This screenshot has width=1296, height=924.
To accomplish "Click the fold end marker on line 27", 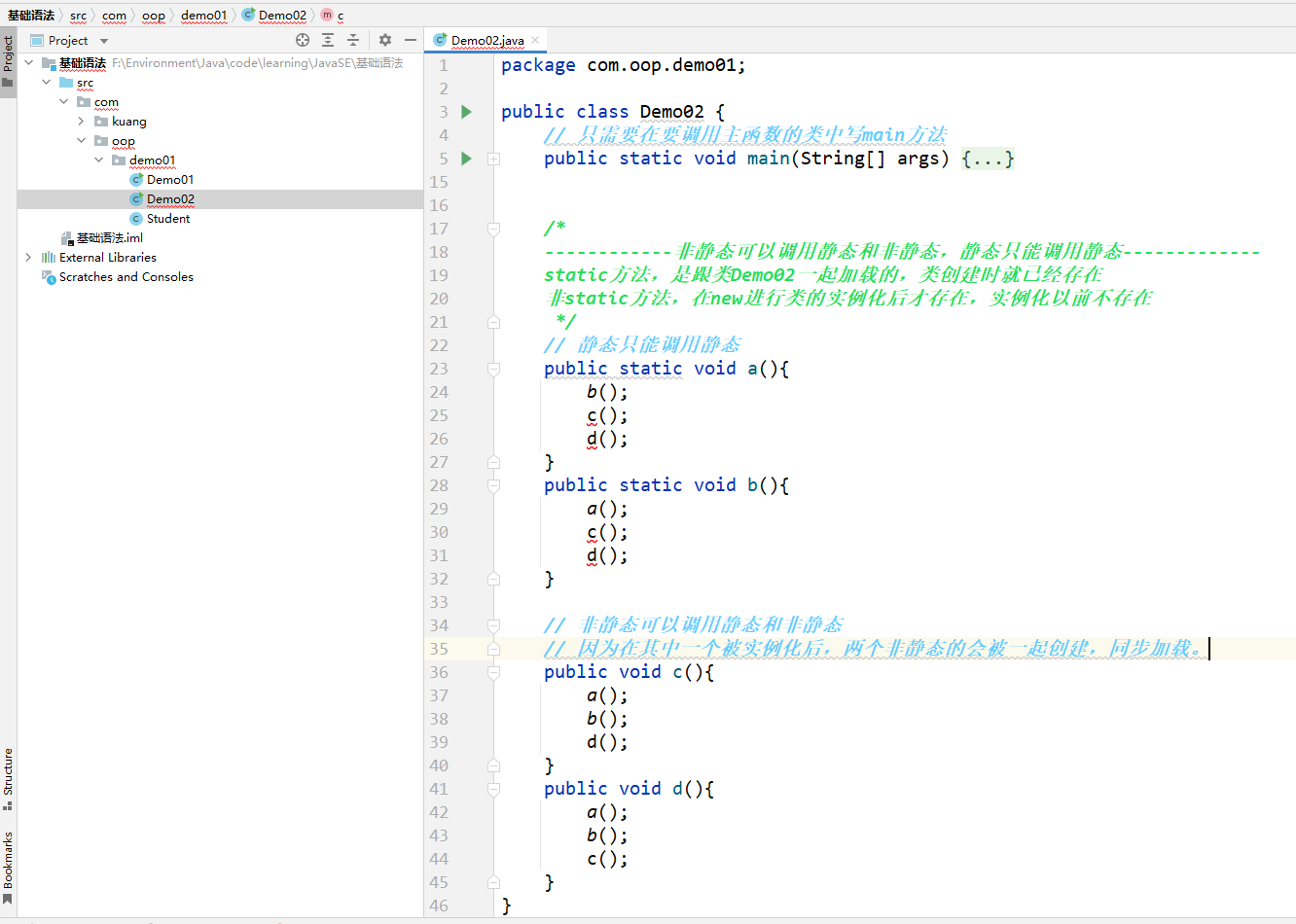I will coord(494,462).
